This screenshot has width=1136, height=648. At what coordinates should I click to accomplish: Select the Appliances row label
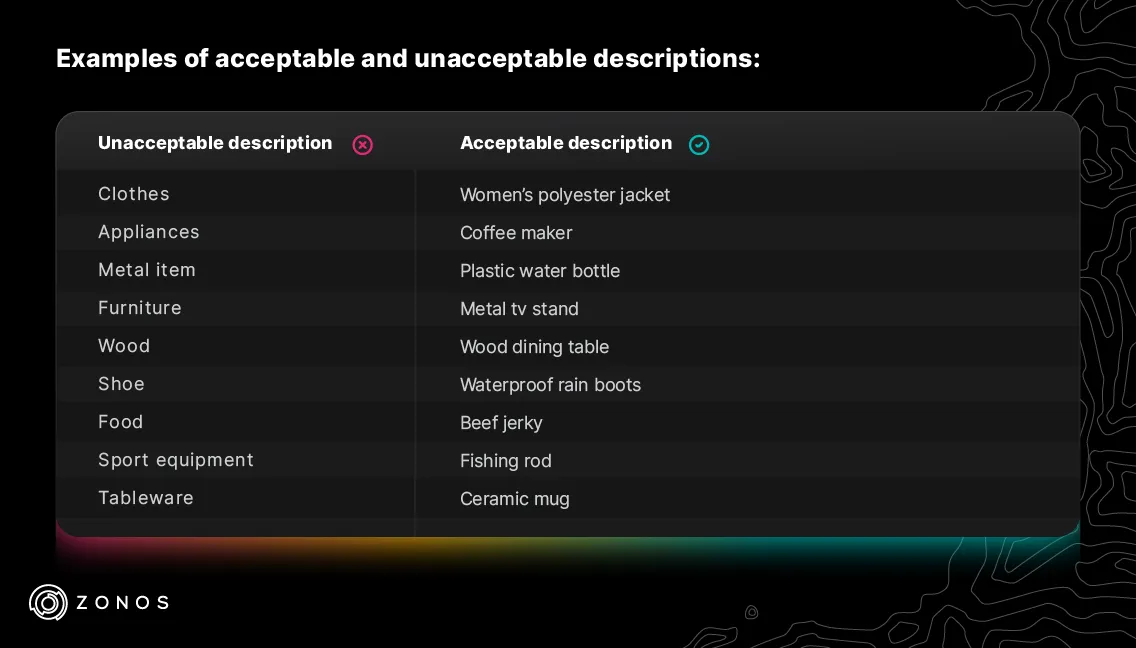(x=149, y=232)
